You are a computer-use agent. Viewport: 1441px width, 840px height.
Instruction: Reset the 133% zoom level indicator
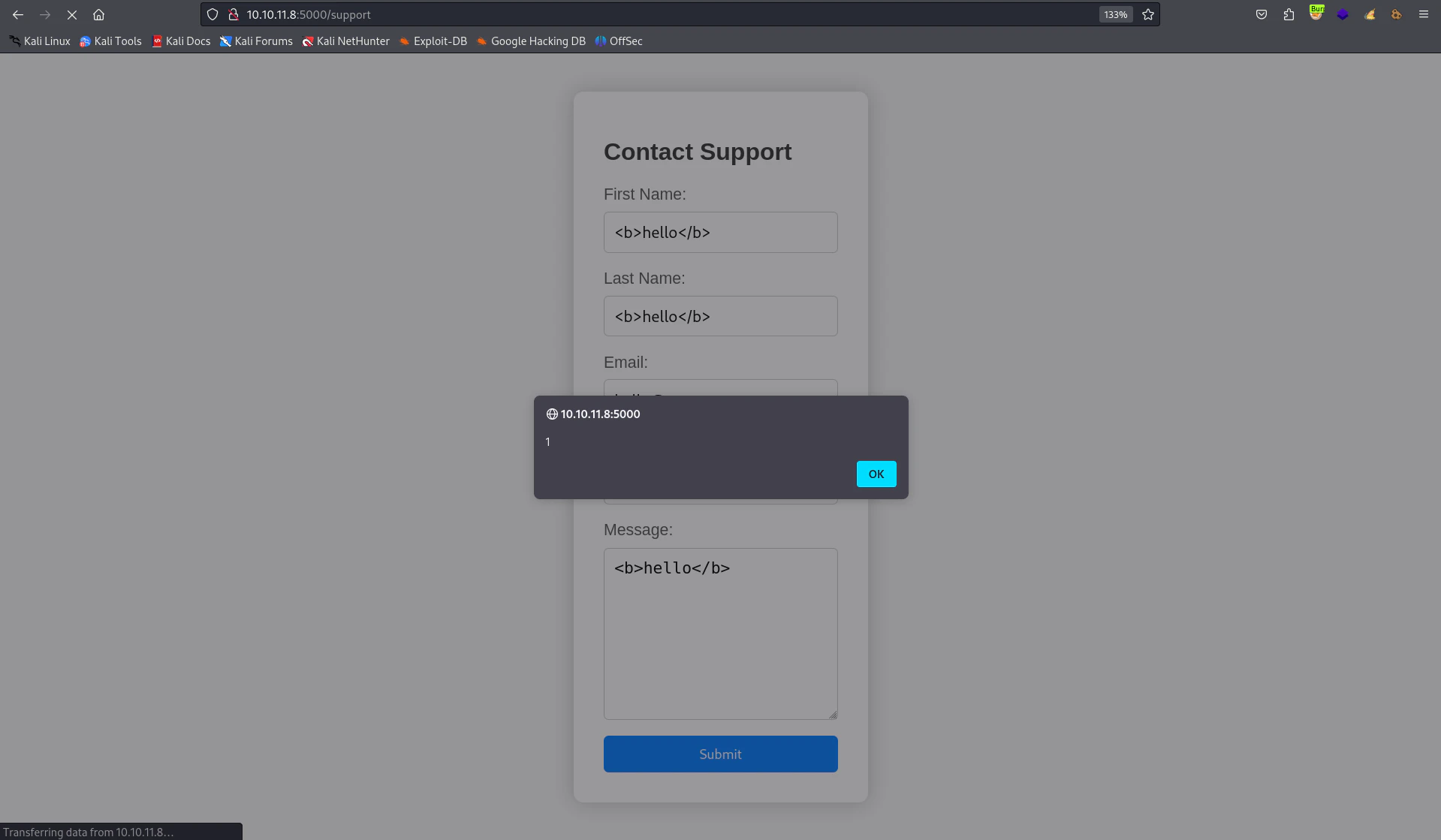pos(1115,14)
